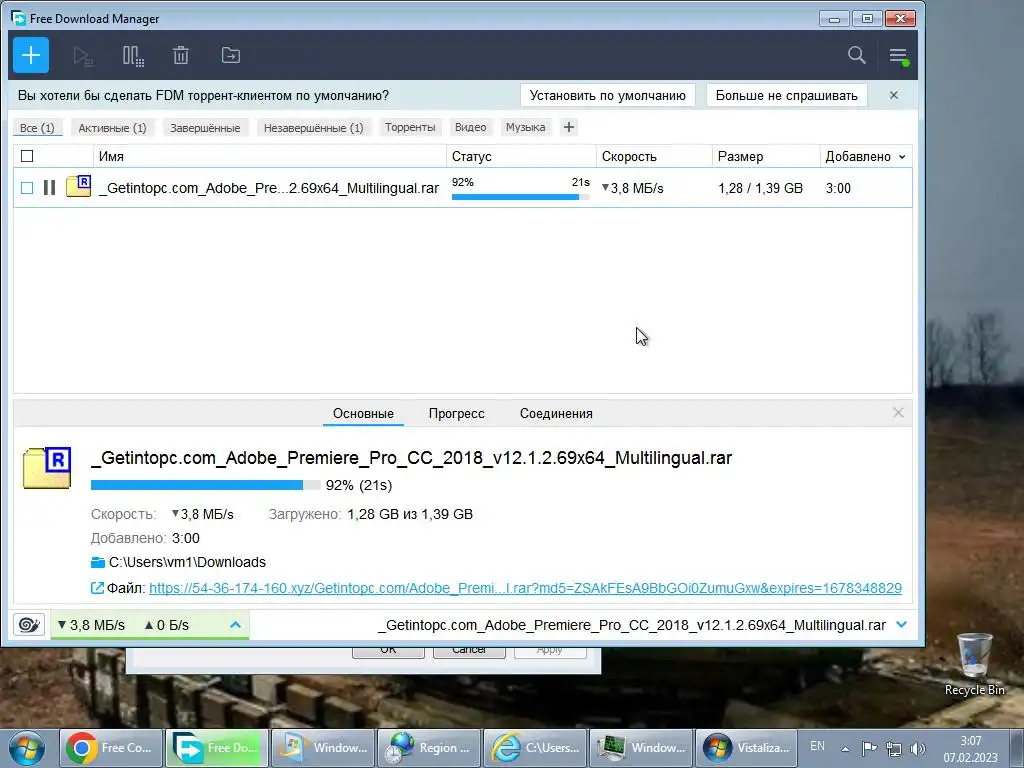Select the Торренты filter tab
The width and height of the screenshot is (1024, 768).
(x=410, y=127)
